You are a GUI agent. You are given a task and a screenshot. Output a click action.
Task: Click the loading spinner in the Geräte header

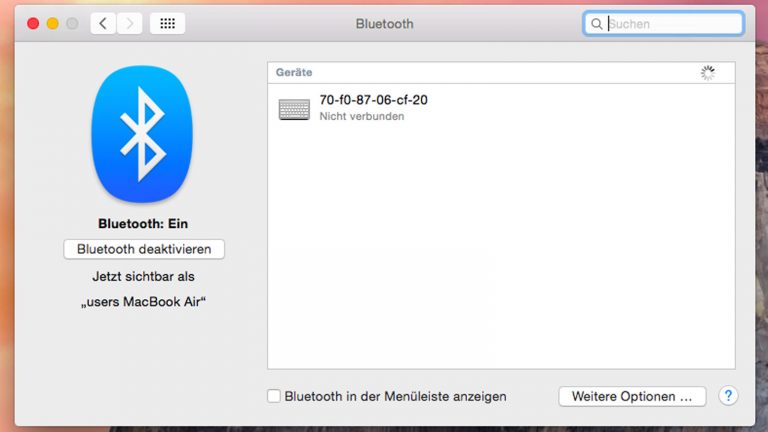click(708, 73)
